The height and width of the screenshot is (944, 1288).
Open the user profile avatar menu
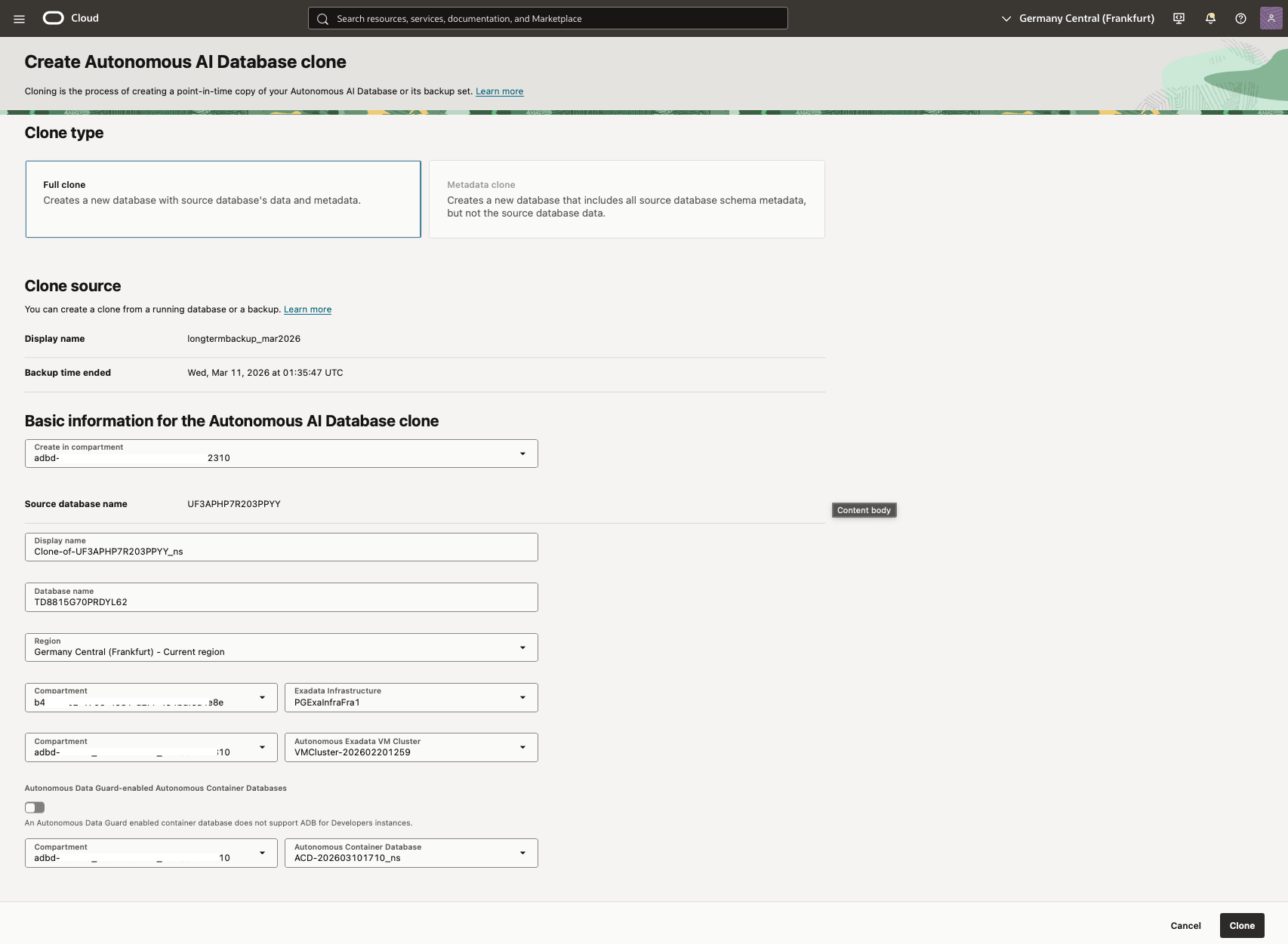pyautogui.click(x=1271, y=18)
